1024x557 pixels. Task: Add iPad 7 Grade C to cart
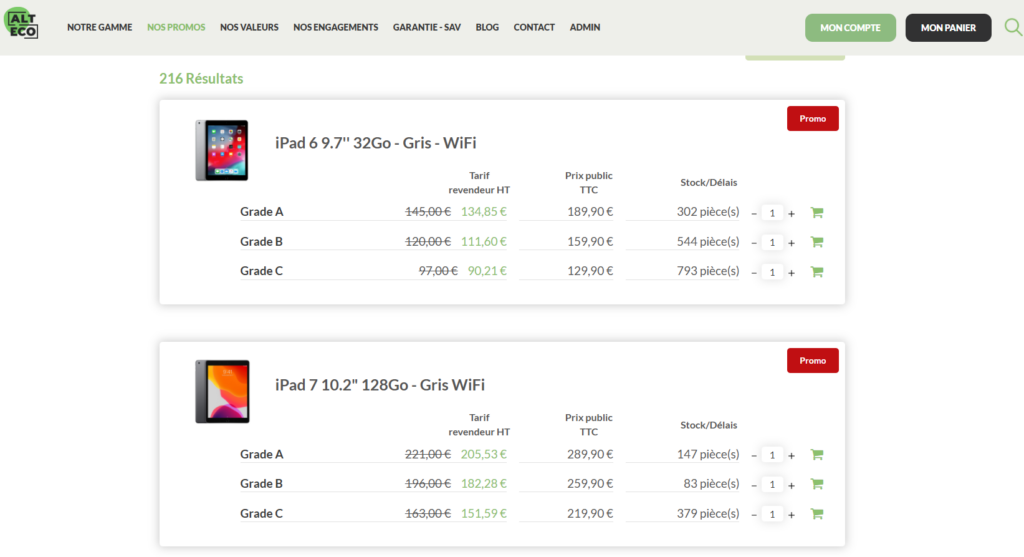(817, 514)
